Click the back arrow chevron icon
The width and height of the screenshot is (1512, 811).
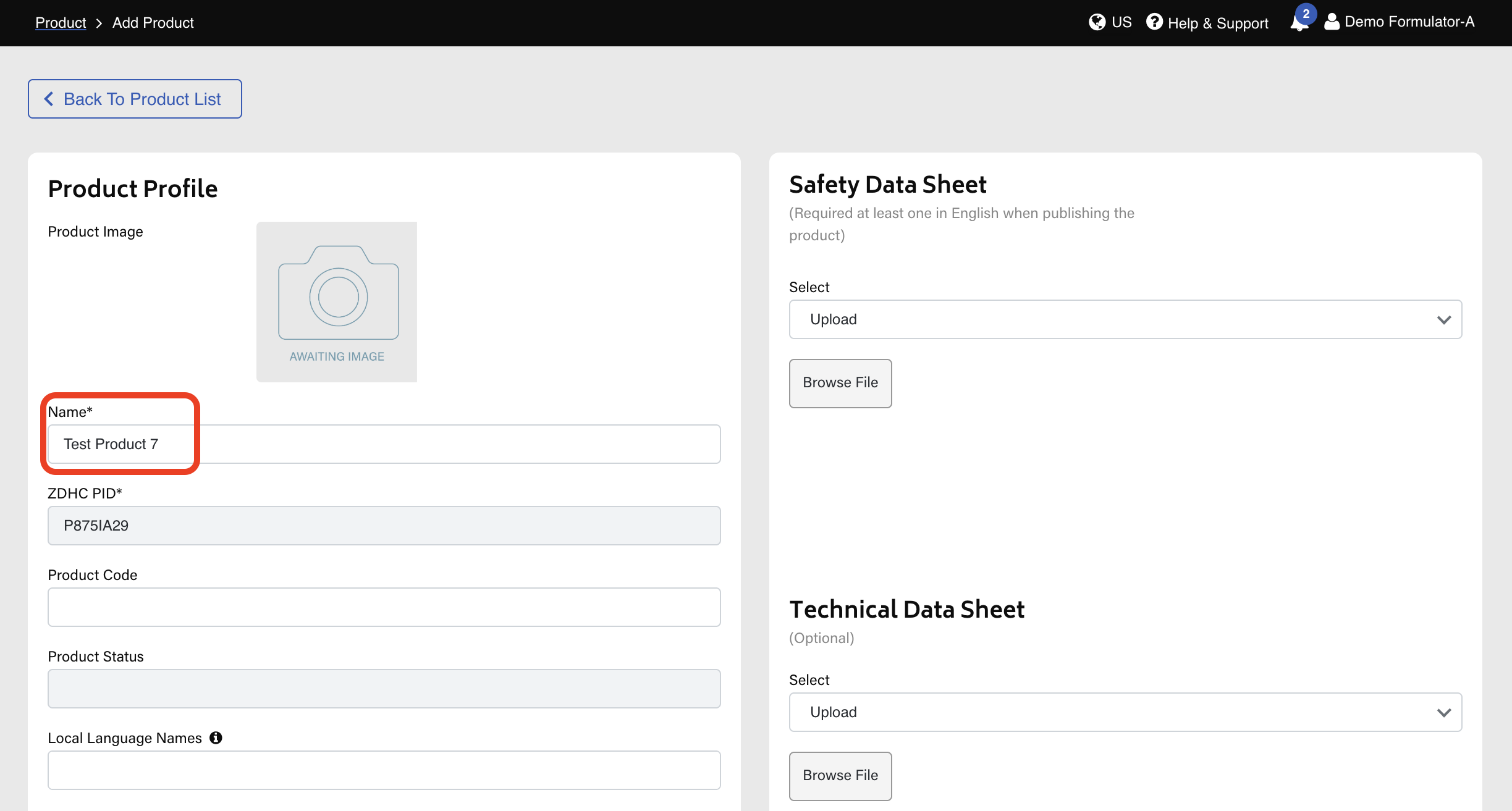point(49,99)
